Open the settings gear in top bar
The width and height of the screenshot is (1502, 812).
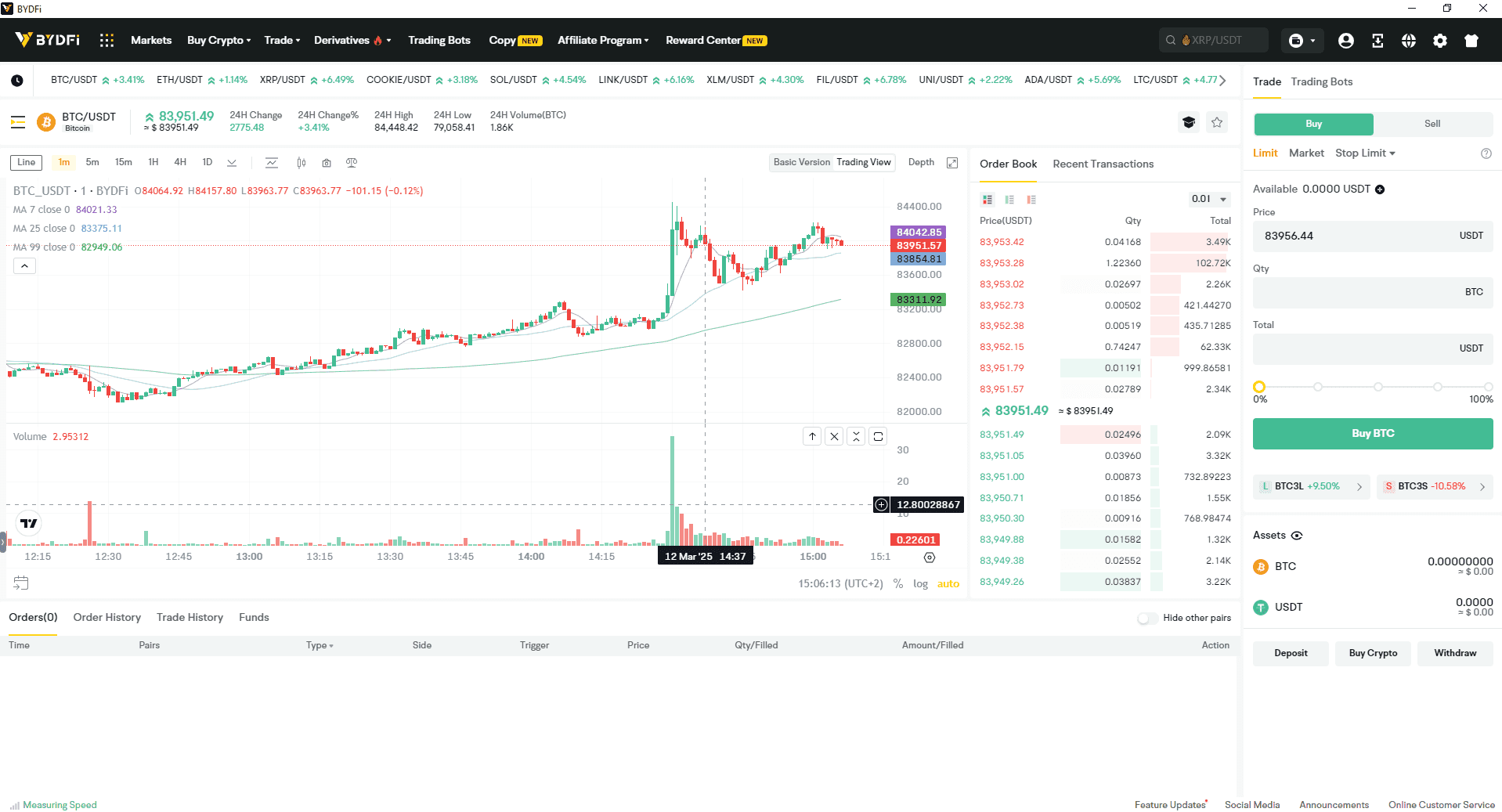1440,41
